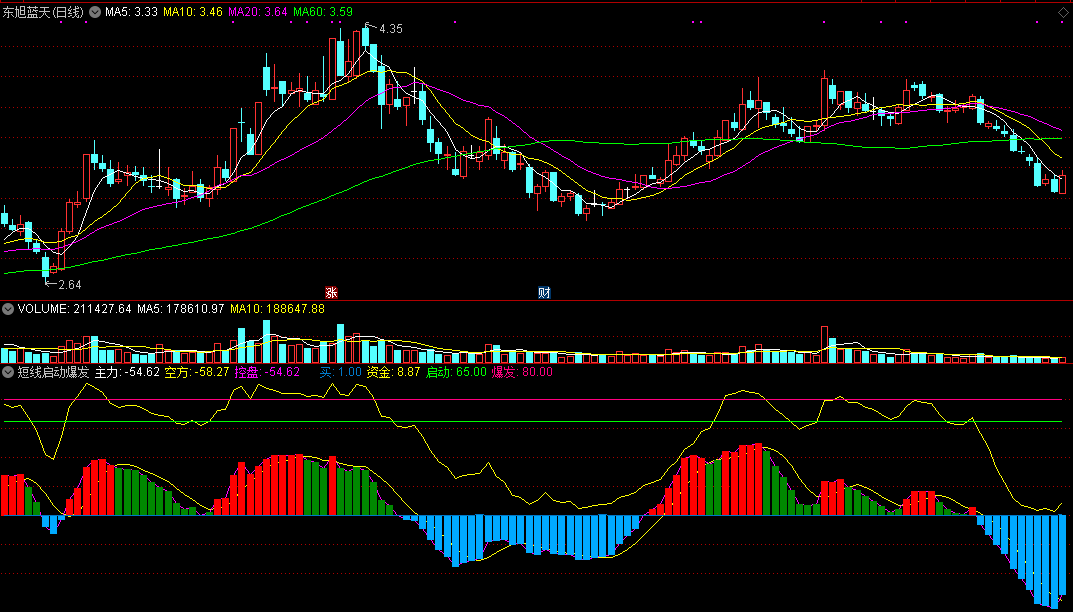Select the stock title 东旭蓝天(日线)
Viewport: 1073px width, 612px height.
(x=43, y=12)
